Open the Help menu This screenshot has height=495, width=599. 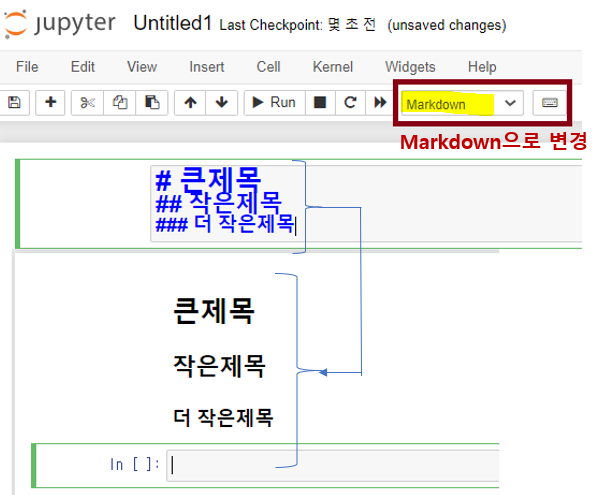[482, 67]
